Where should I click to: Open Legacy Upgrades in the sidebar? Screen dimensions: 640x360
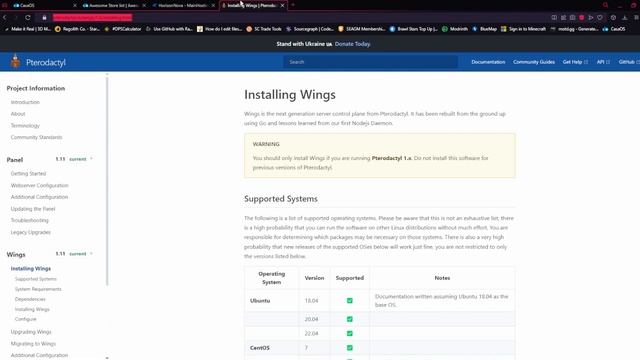pos(31,232)
